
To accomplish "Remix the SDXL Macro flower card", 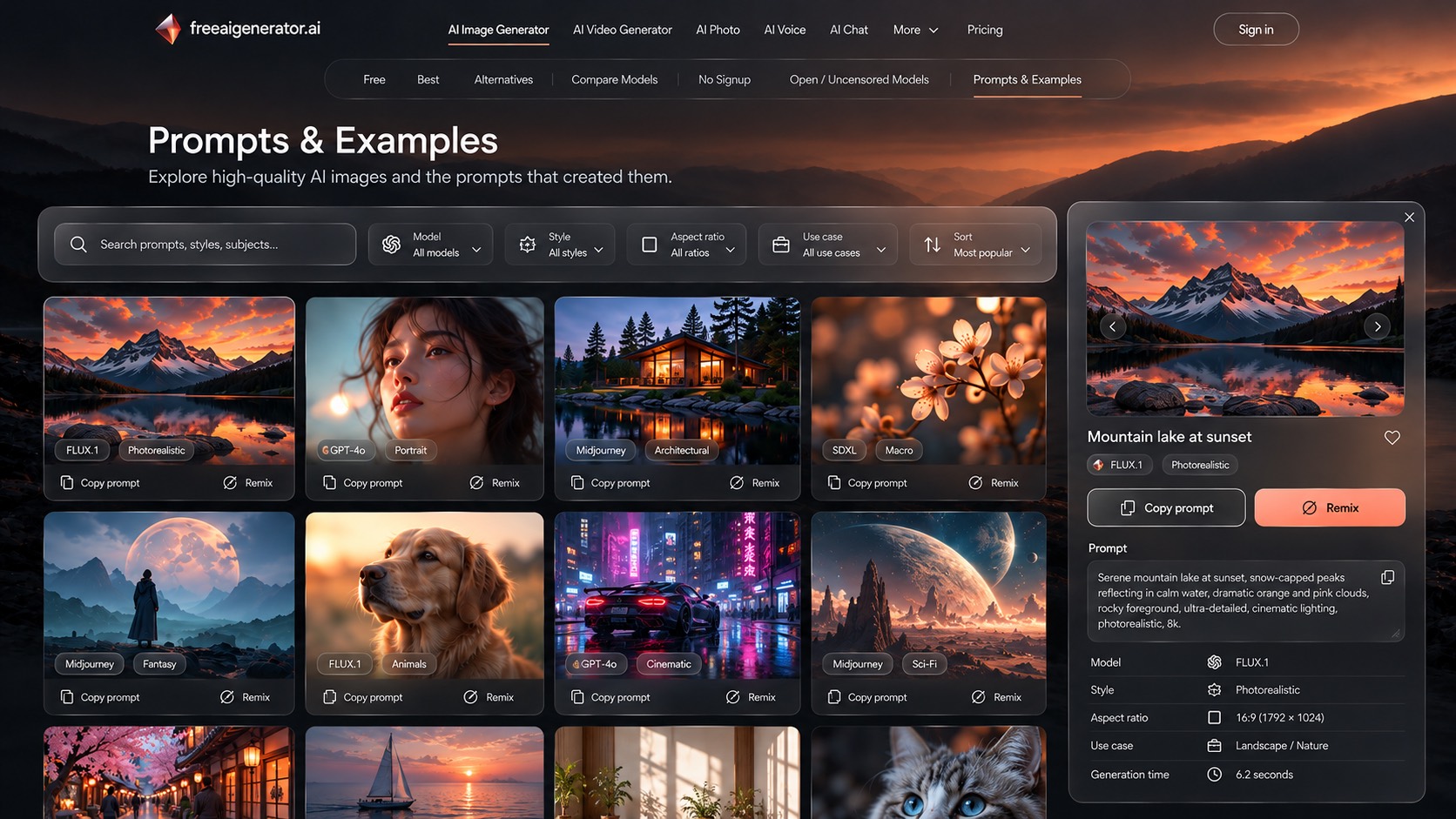I will (994, 483).
